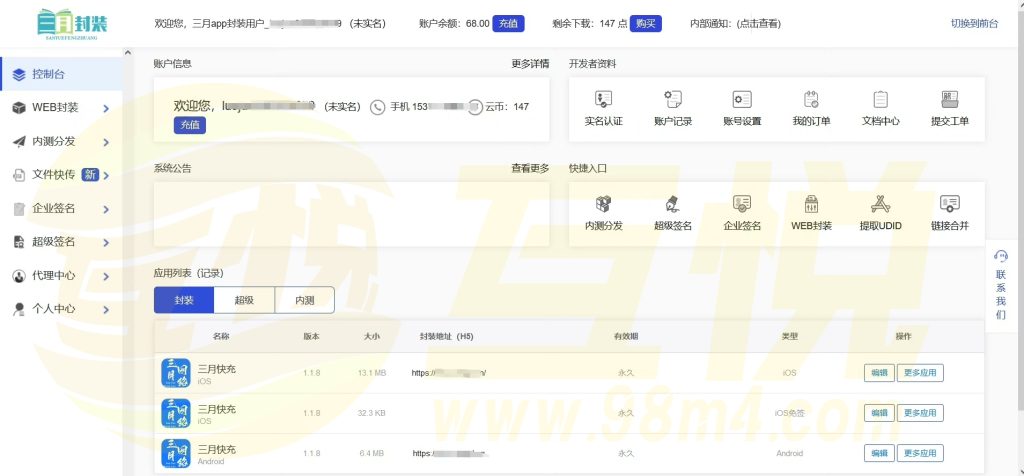Click the iOS免签 row 三月快充 app icon
The height and width of the screenshot is (476, 1024).
[x=176, y=413]
